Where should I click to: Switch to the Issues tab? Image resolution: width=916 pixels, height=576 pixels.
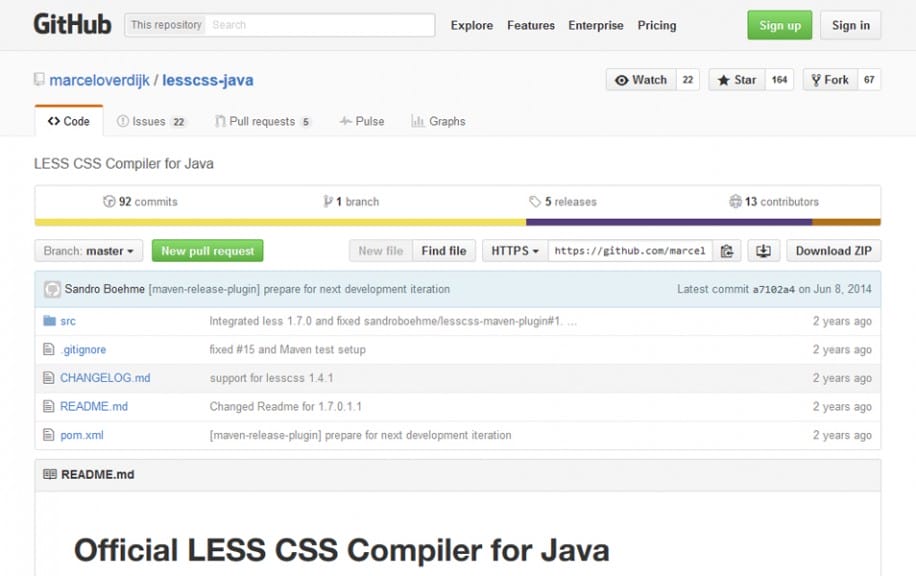(151, 122)
